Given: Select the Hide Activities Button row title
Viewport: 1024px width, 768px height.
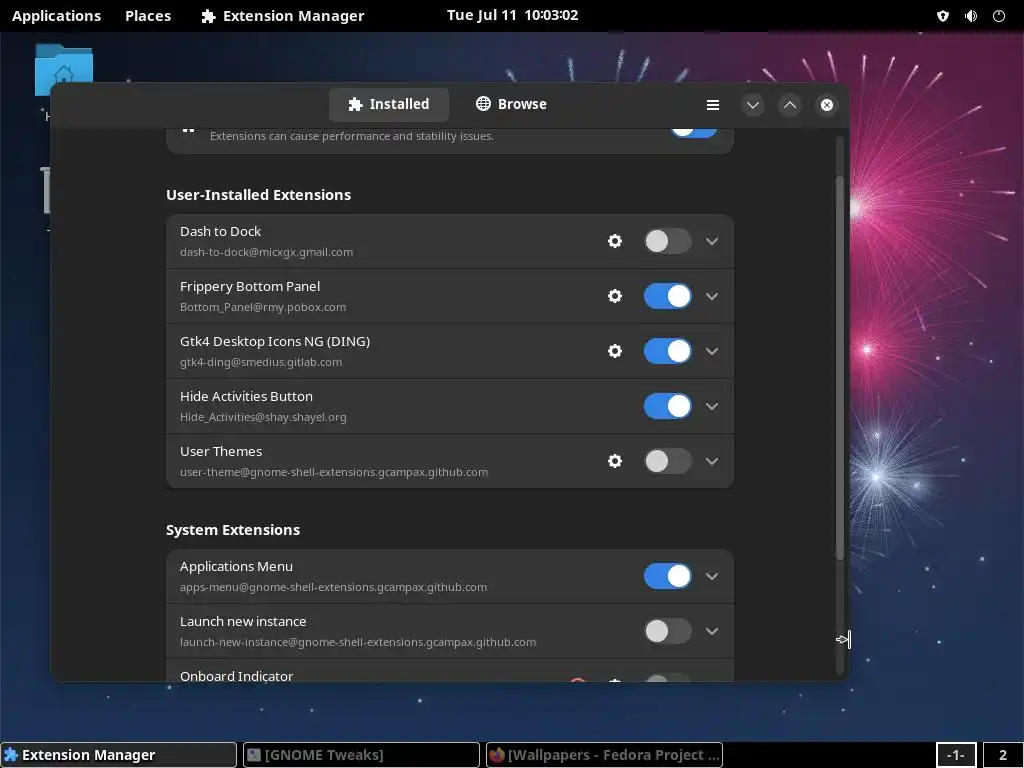Looking at the screenshot, I should 246,396.
